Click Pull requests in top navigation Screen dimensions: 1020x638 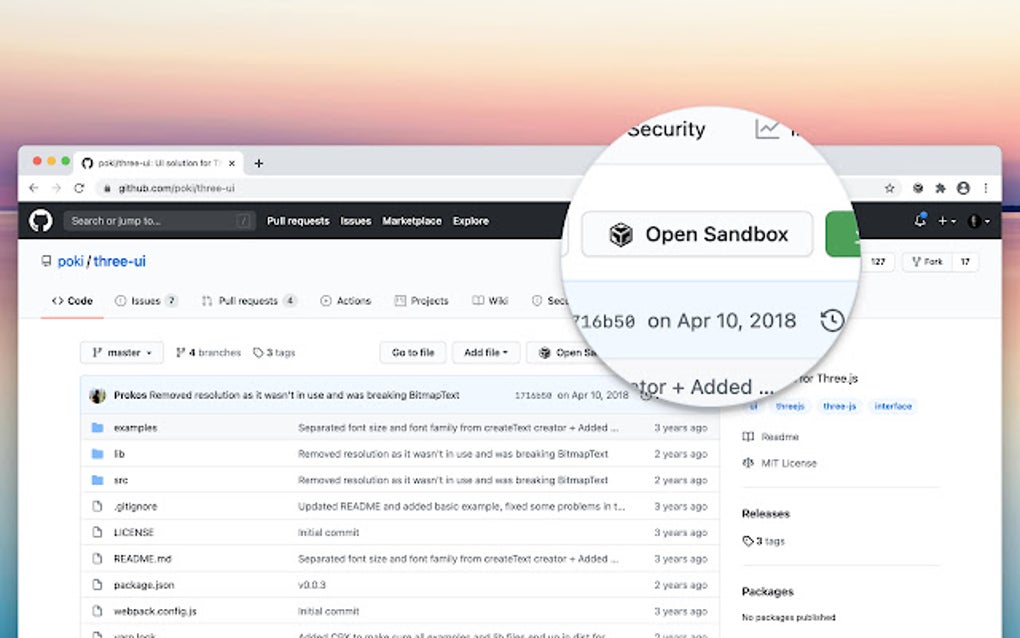[x=298, y=221]
